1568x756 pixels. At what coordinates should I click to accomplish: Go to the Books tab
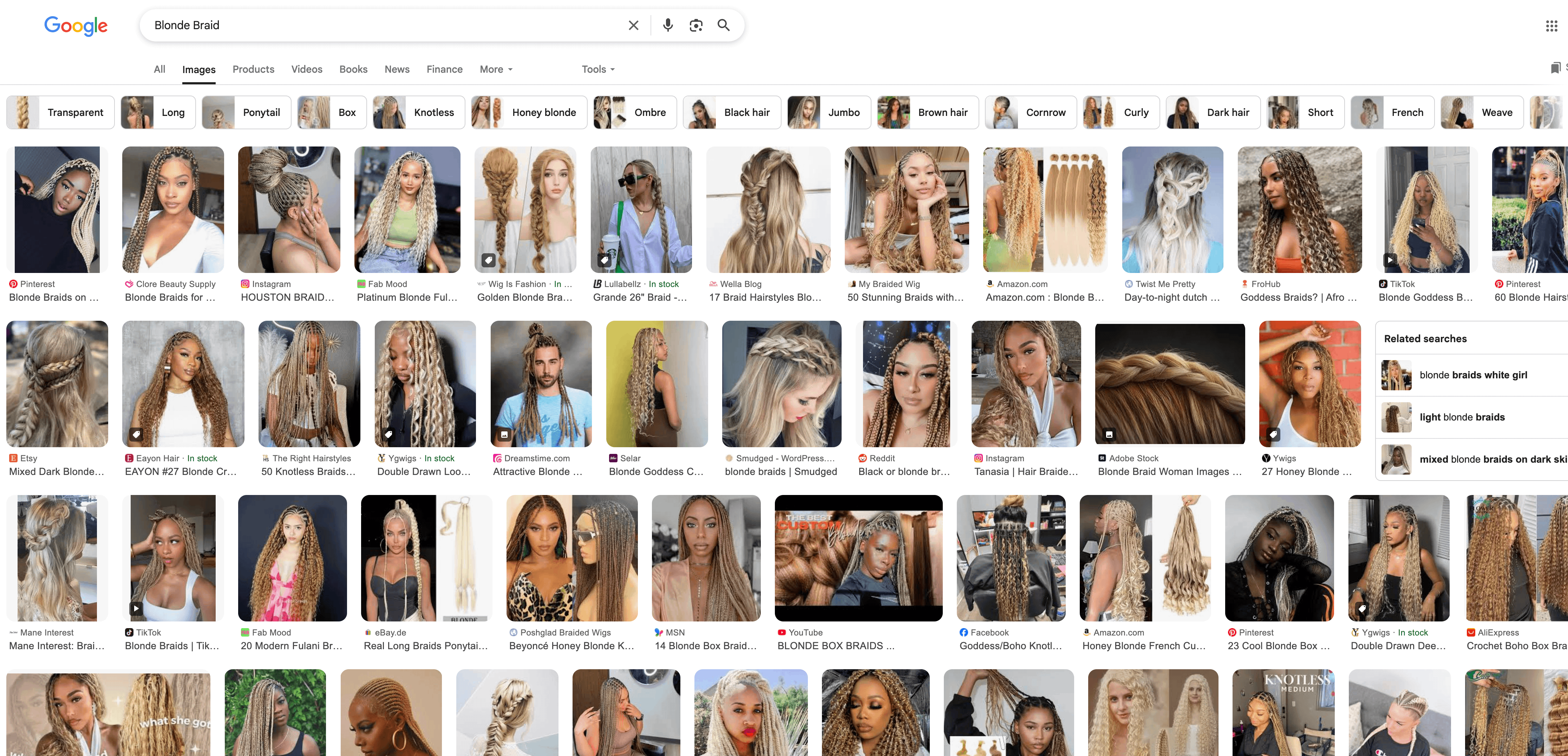click(x=353, y=70)
